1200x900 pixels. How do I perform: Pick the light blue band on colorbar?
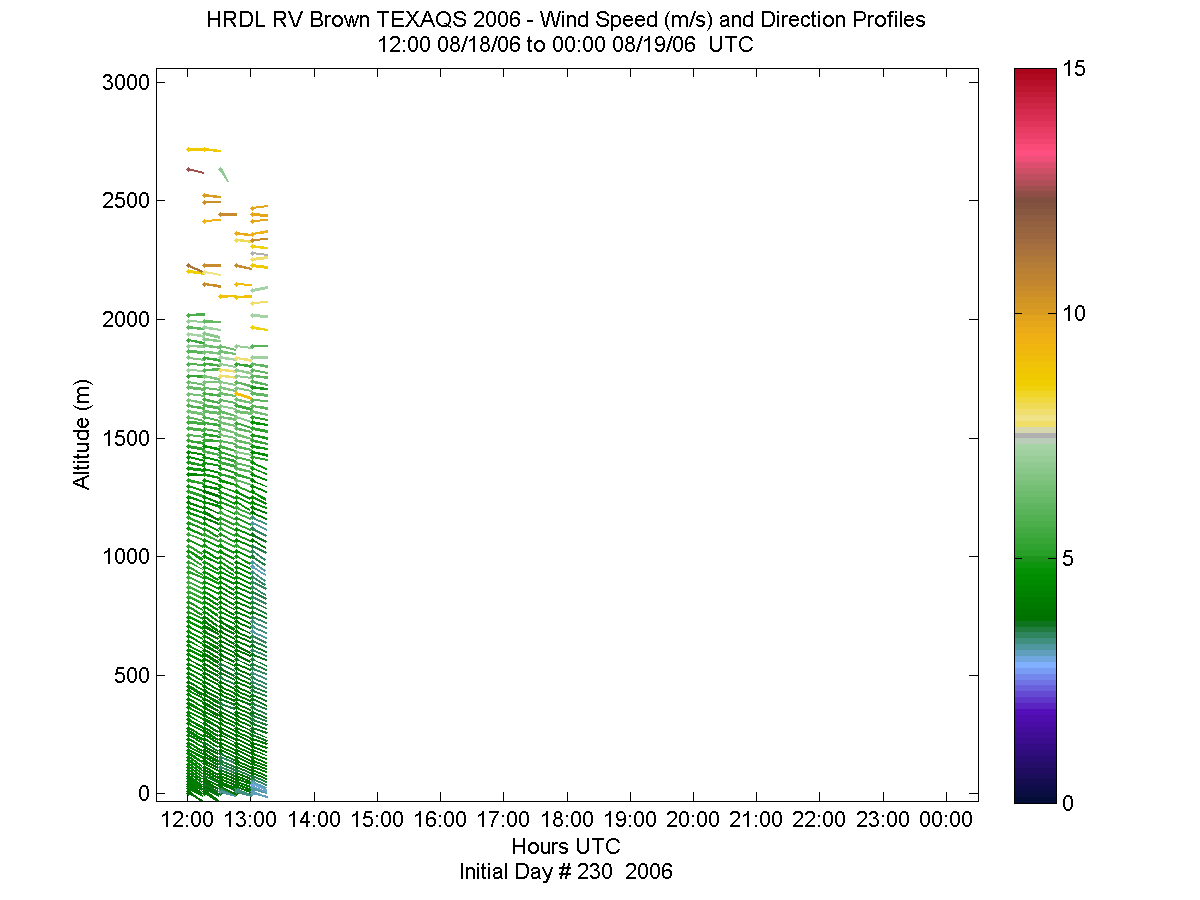pos(1035,664)
